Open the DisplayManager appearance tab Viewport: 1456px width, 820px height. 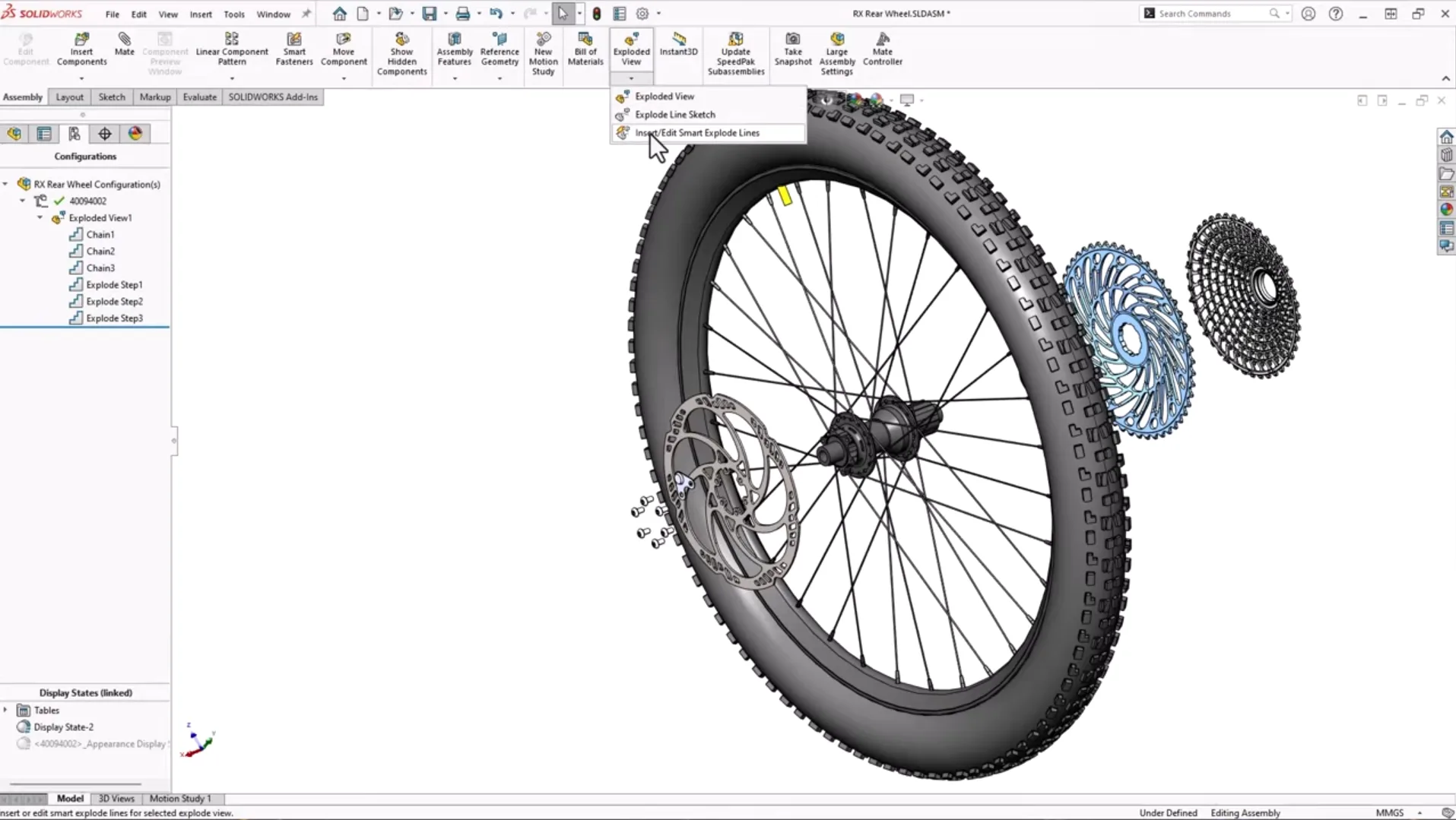tap(135, 134)
